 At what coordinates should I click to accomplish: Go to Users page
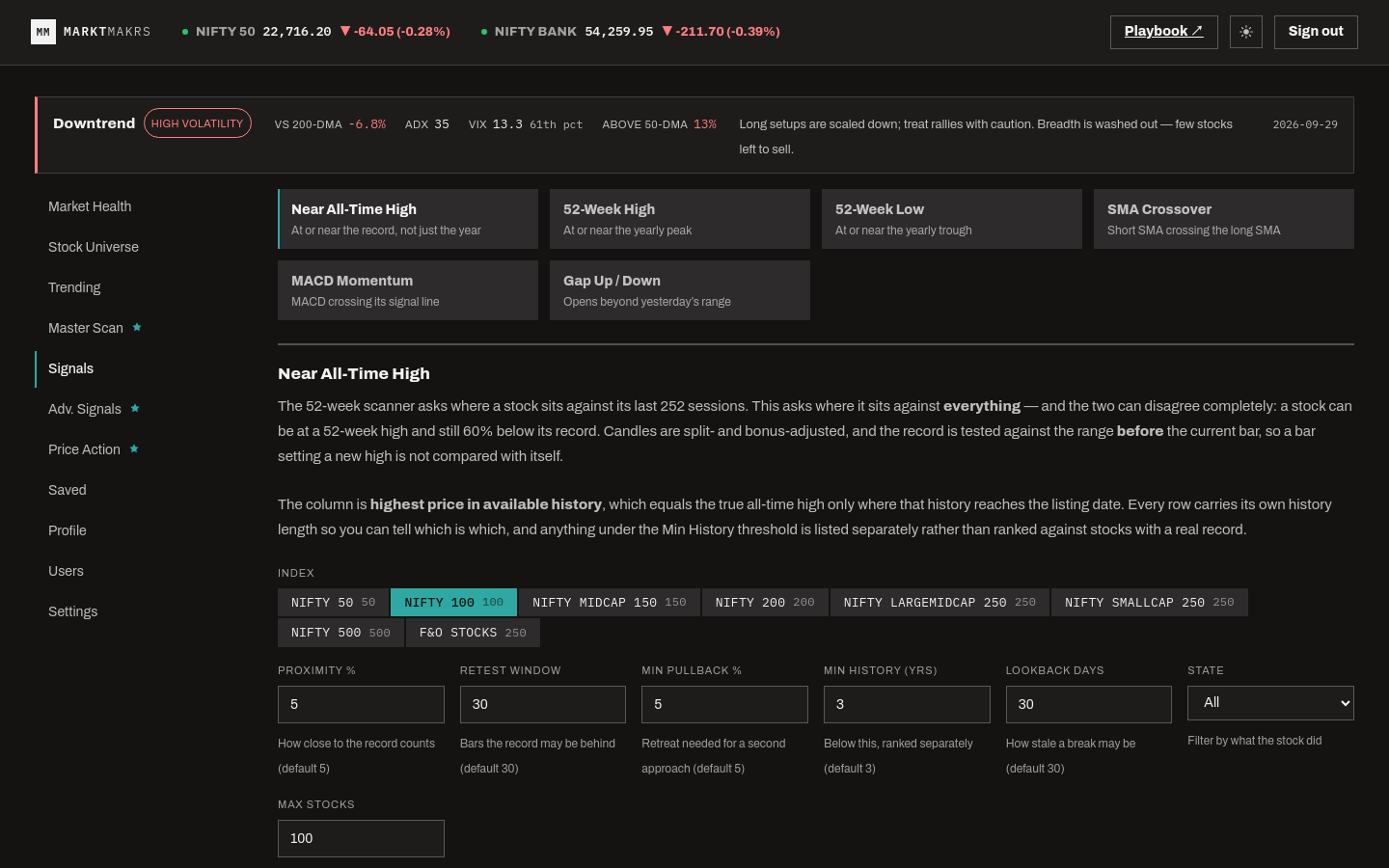click(66, 571)
